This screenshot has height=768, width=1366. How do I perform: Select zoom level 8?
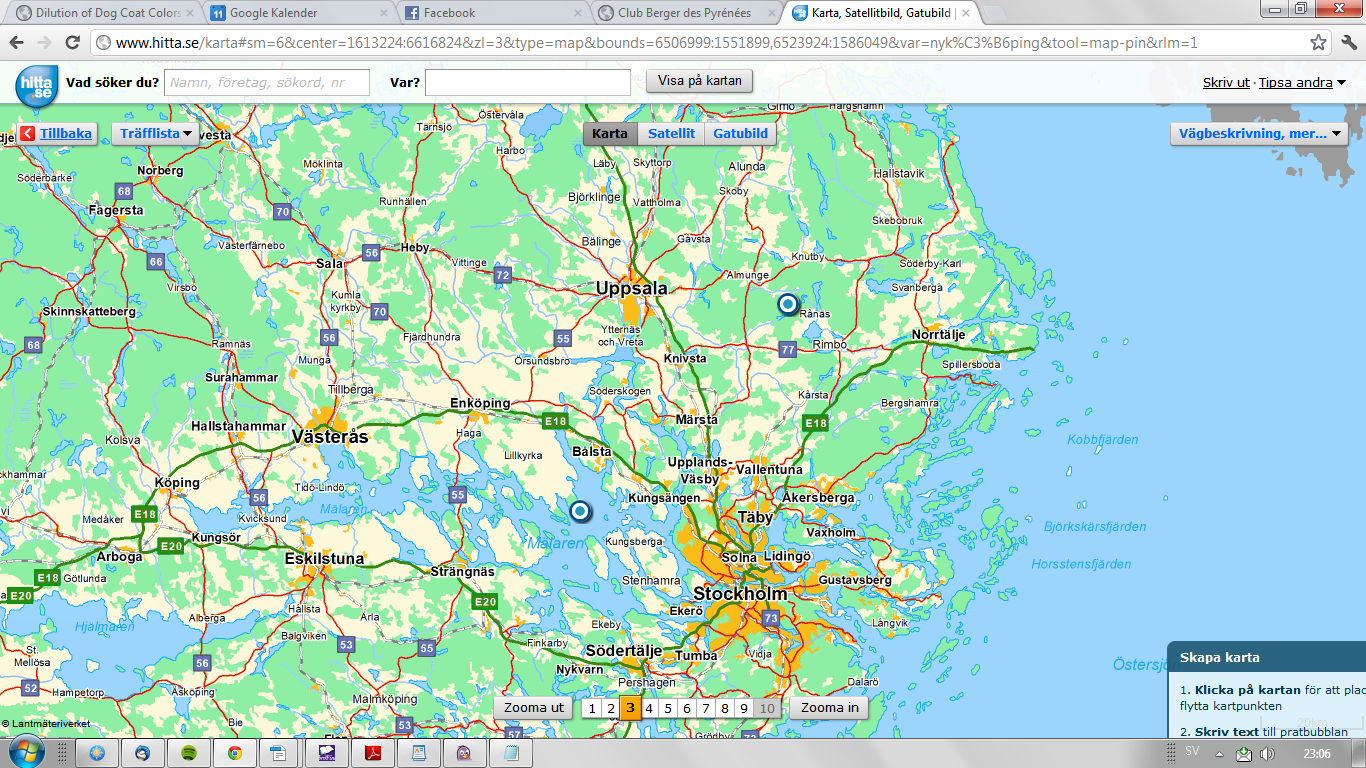[x=725, y=708]
